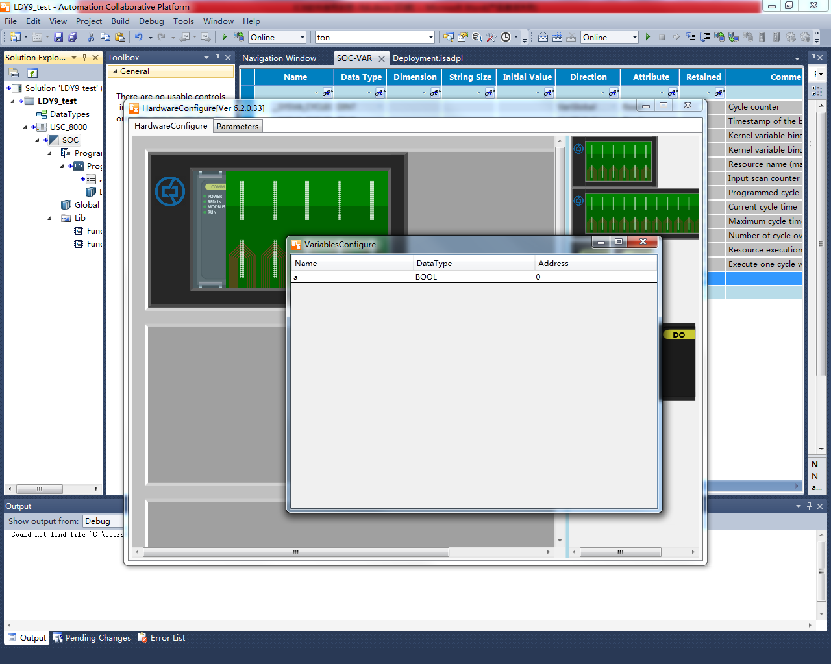Switch to the Error List tab

coord(161,638)
